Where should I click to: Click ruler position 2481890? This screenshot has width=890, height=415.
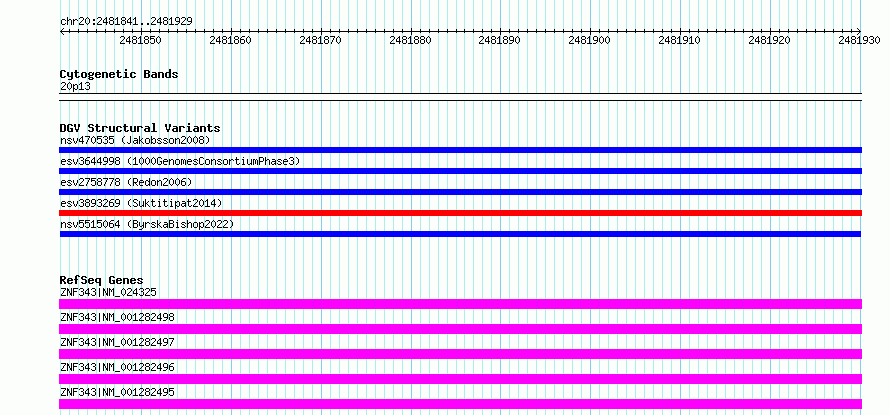tap(499, 40)
